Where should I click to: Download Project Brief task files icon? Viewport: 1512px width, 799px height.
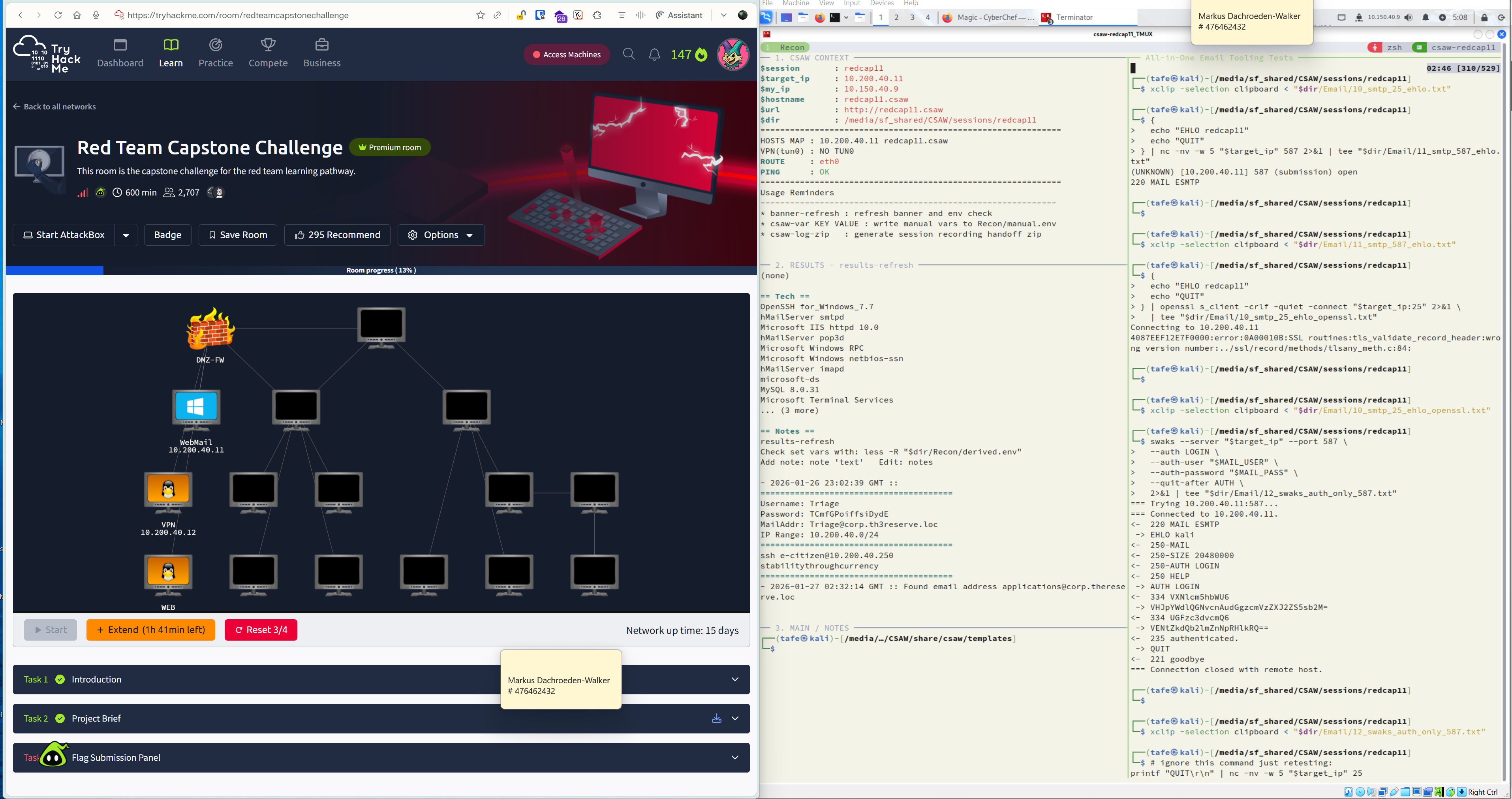[716, 718]
